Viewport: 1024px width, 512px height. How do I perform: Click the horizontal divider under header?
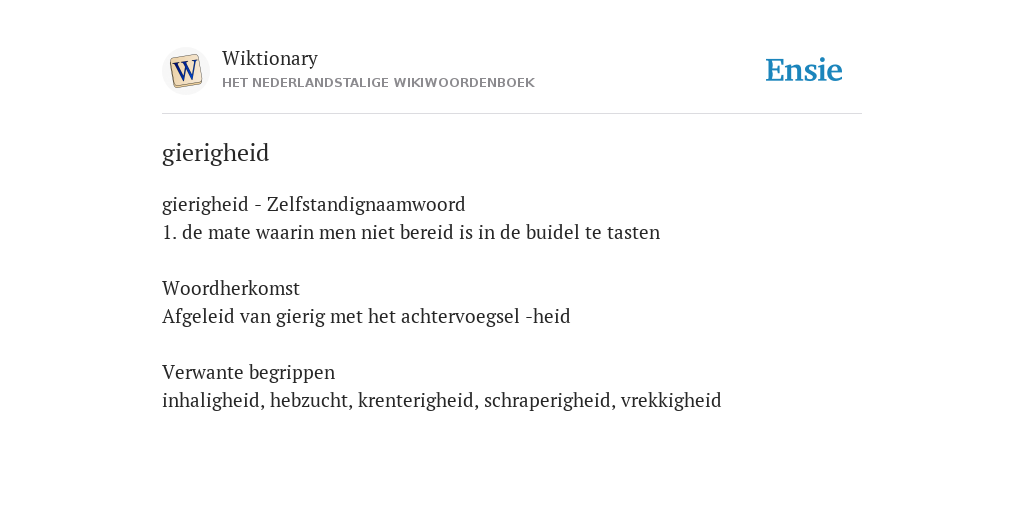pos(512,114)
